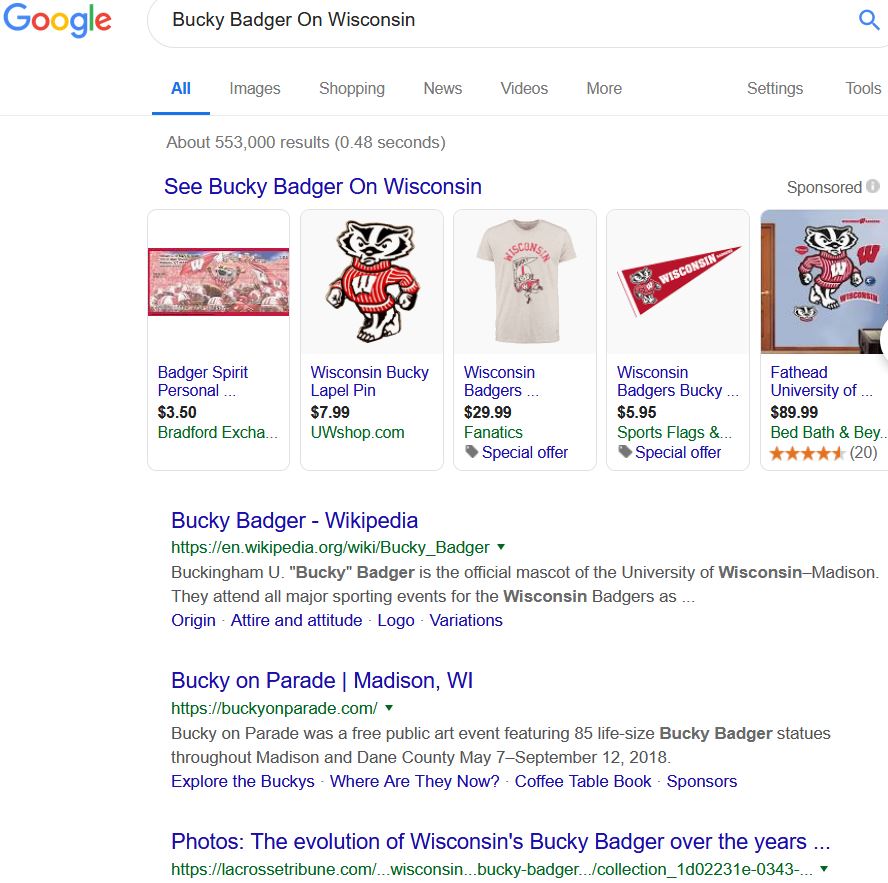The width and height of the screenshot is (888, 883).
Task: Expand the lacrossetribune.com URL dropdown arrow
Action: (824, 869)
